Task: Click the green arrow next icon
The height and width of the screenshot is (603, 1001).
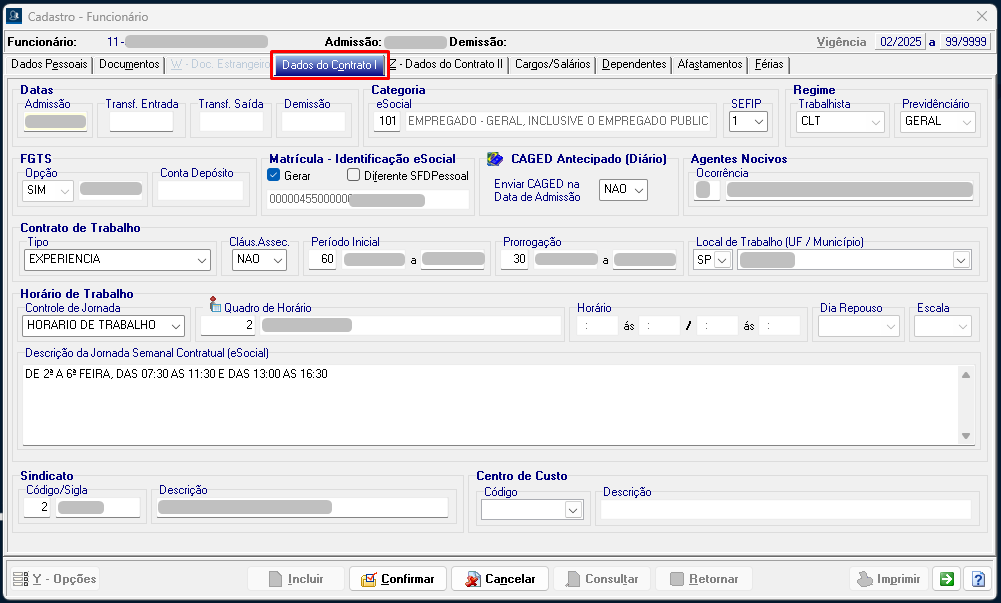Action: (x=944, y=579)
